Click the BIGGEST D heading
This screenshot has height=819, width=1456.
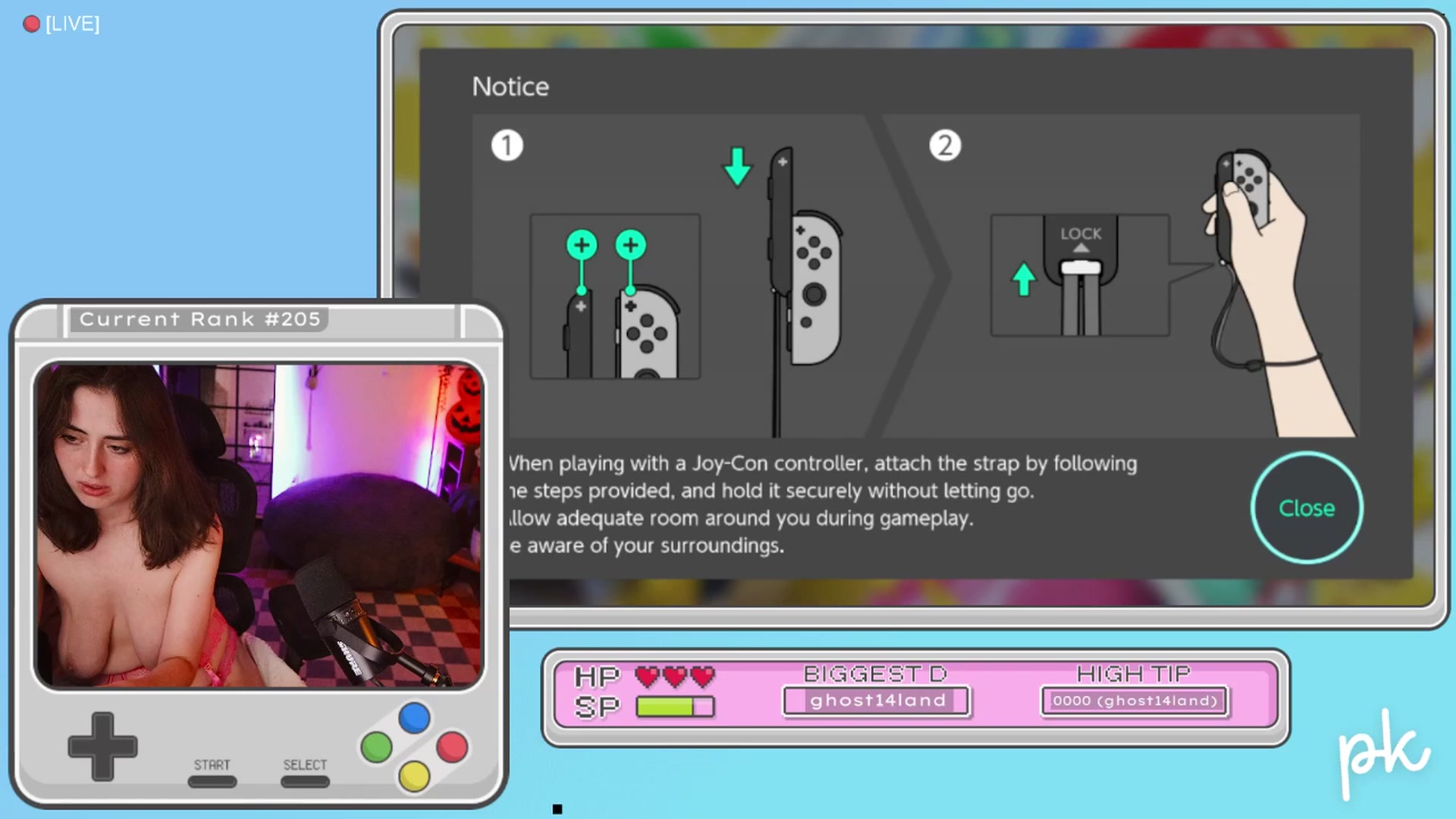pos(876,673)
